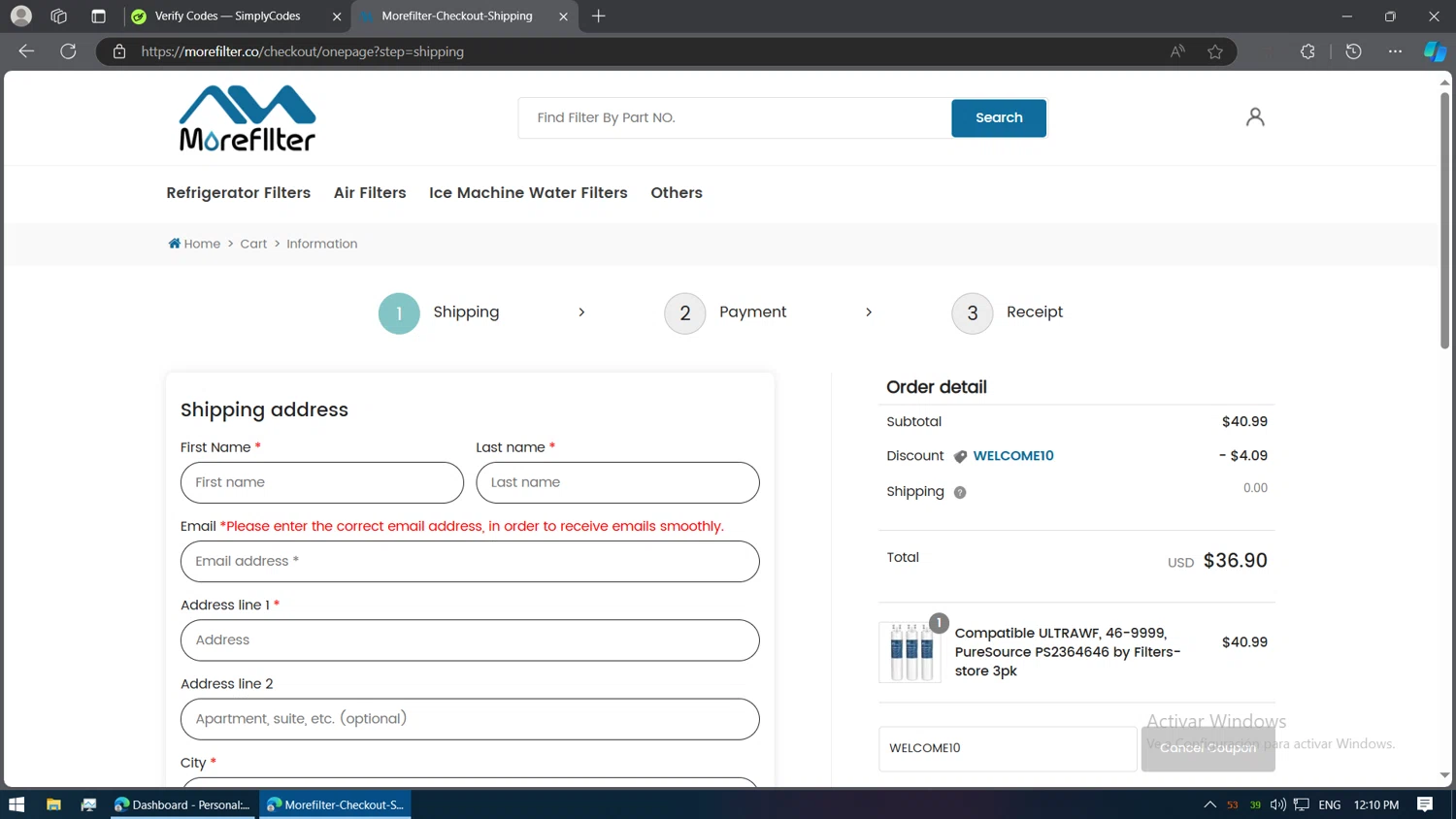Focus the Find Filter By Part NO. field
1456x819 pixels.
click(735, 117)
